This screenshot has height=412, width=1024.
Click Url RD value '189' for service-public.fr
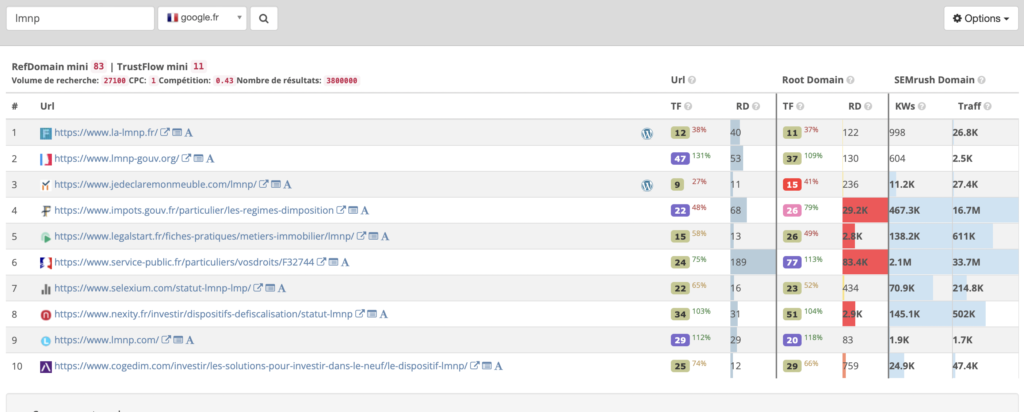739,262
